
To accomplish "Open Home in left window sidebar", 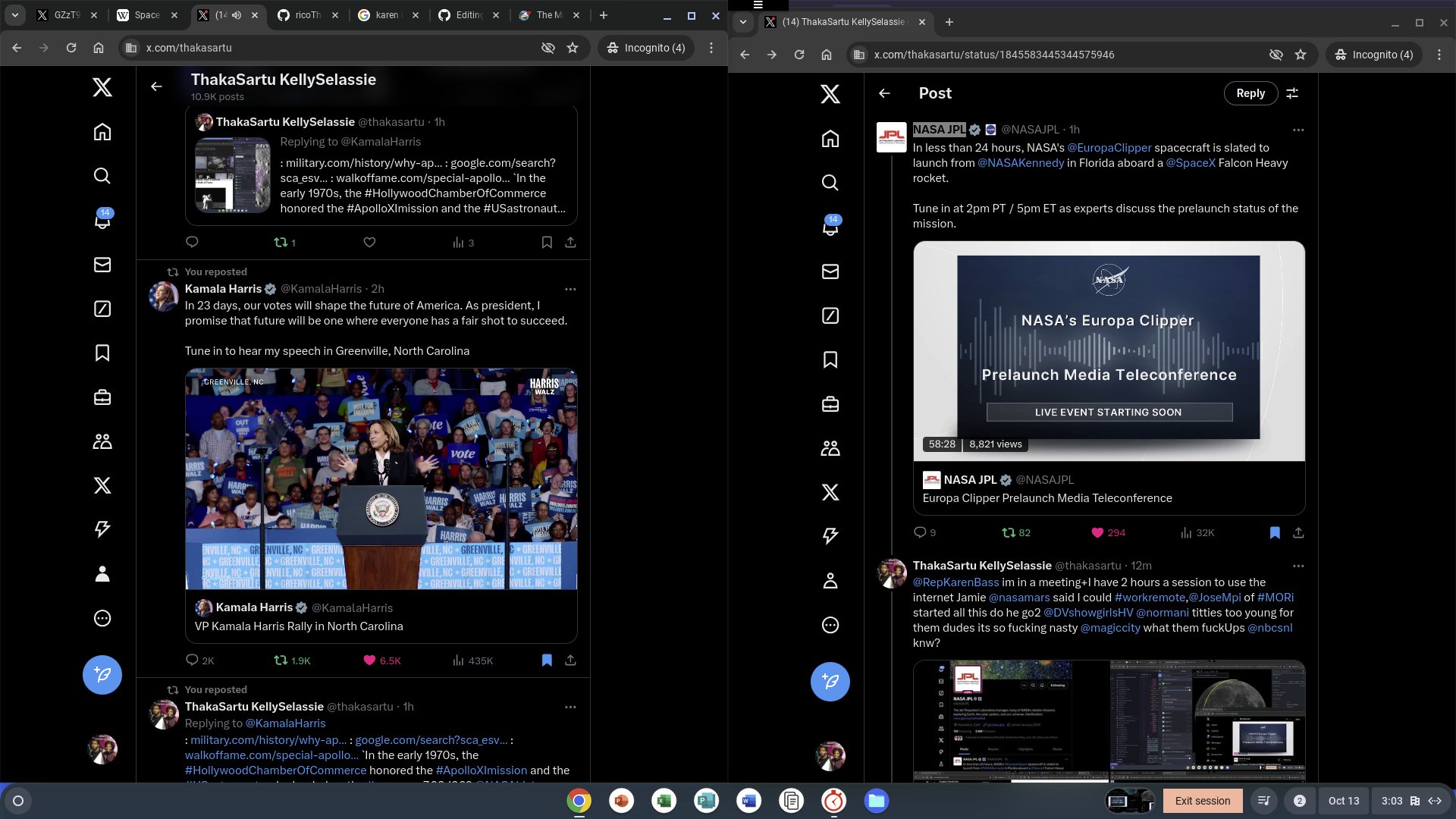I will pyautogui.click(x=102, y=132).
